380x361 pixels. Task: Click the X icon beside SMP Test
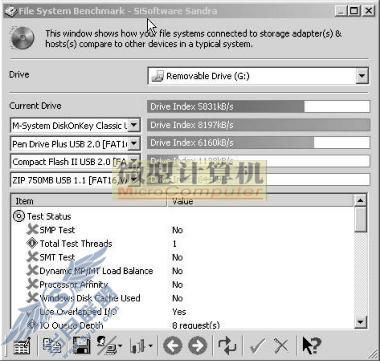[32, 229]
